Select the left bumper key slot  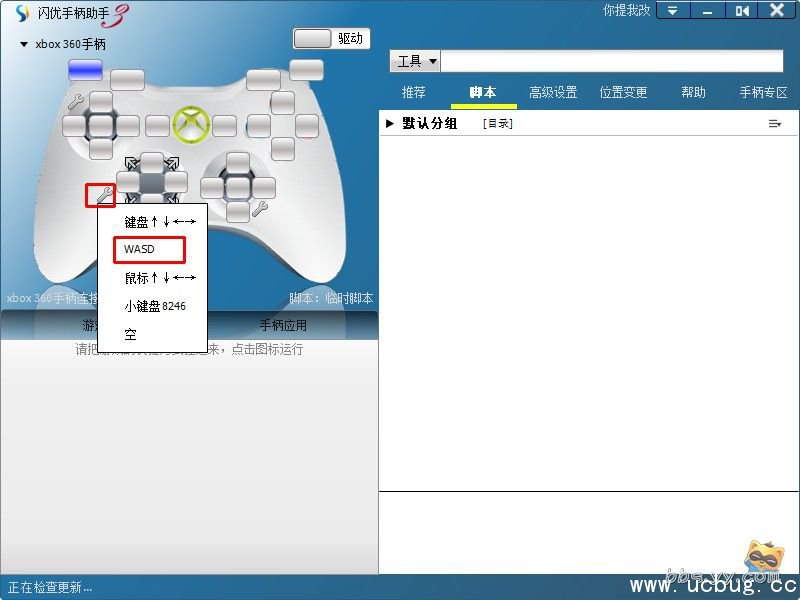point(127,80)
